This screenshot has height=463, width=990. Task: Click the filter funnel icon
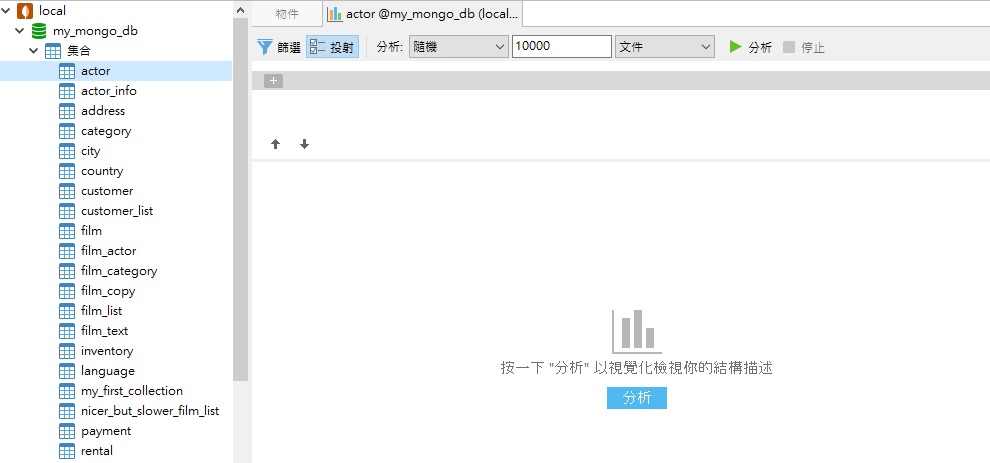[265, 47]
